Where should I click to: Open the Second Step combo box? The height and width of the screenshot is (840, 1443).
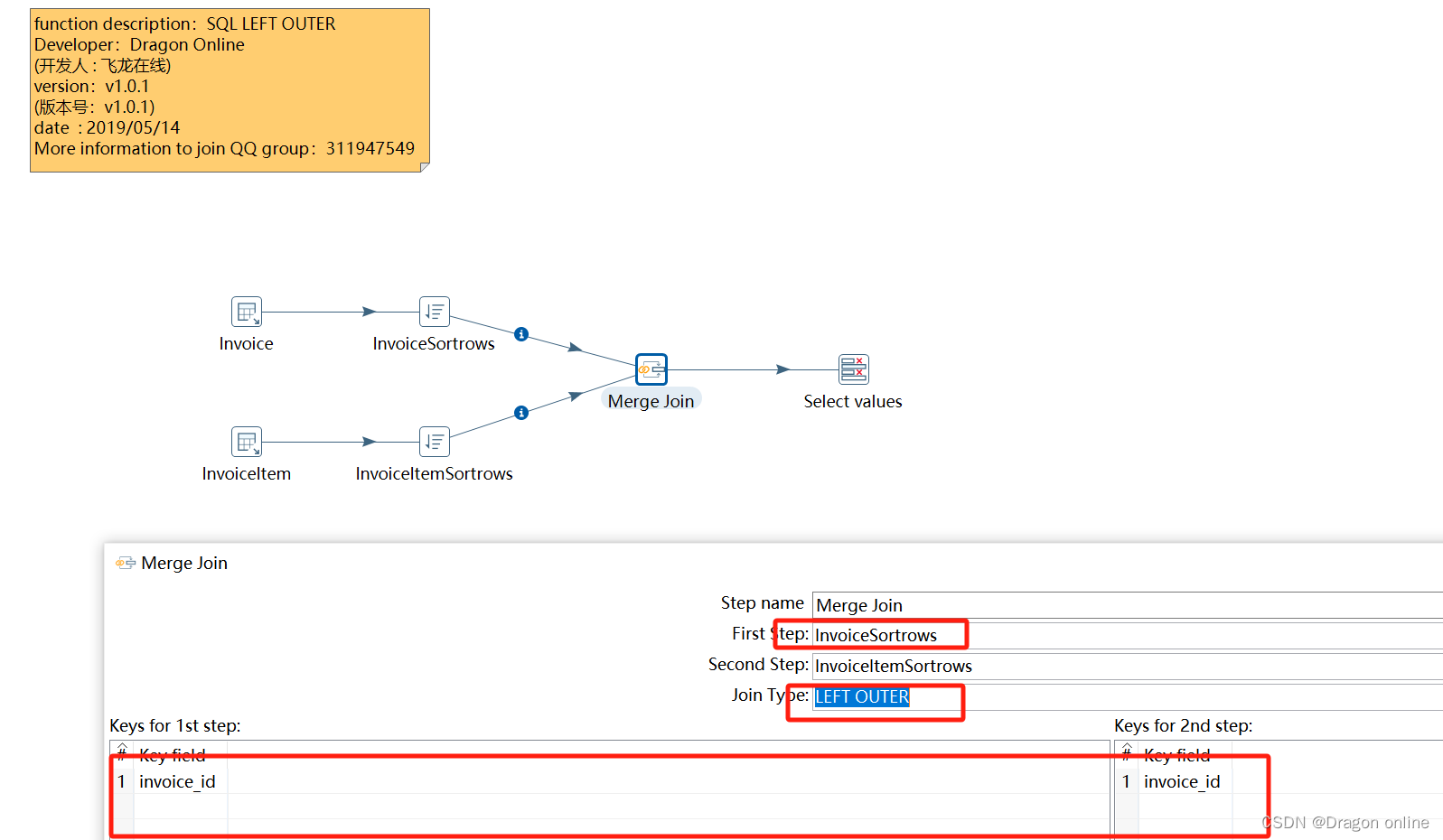click(x=1127, y=666)
